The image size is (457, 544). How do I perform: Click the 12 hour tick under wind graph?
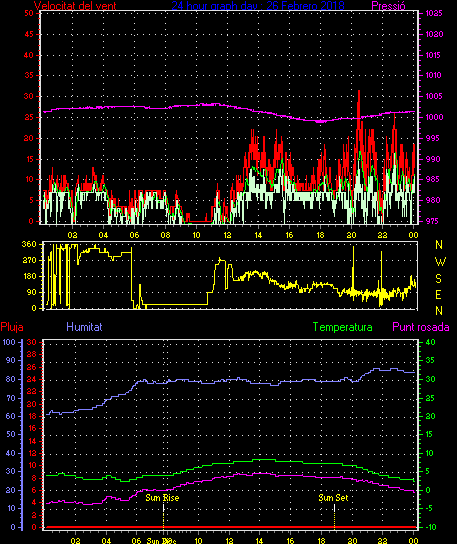227,235
